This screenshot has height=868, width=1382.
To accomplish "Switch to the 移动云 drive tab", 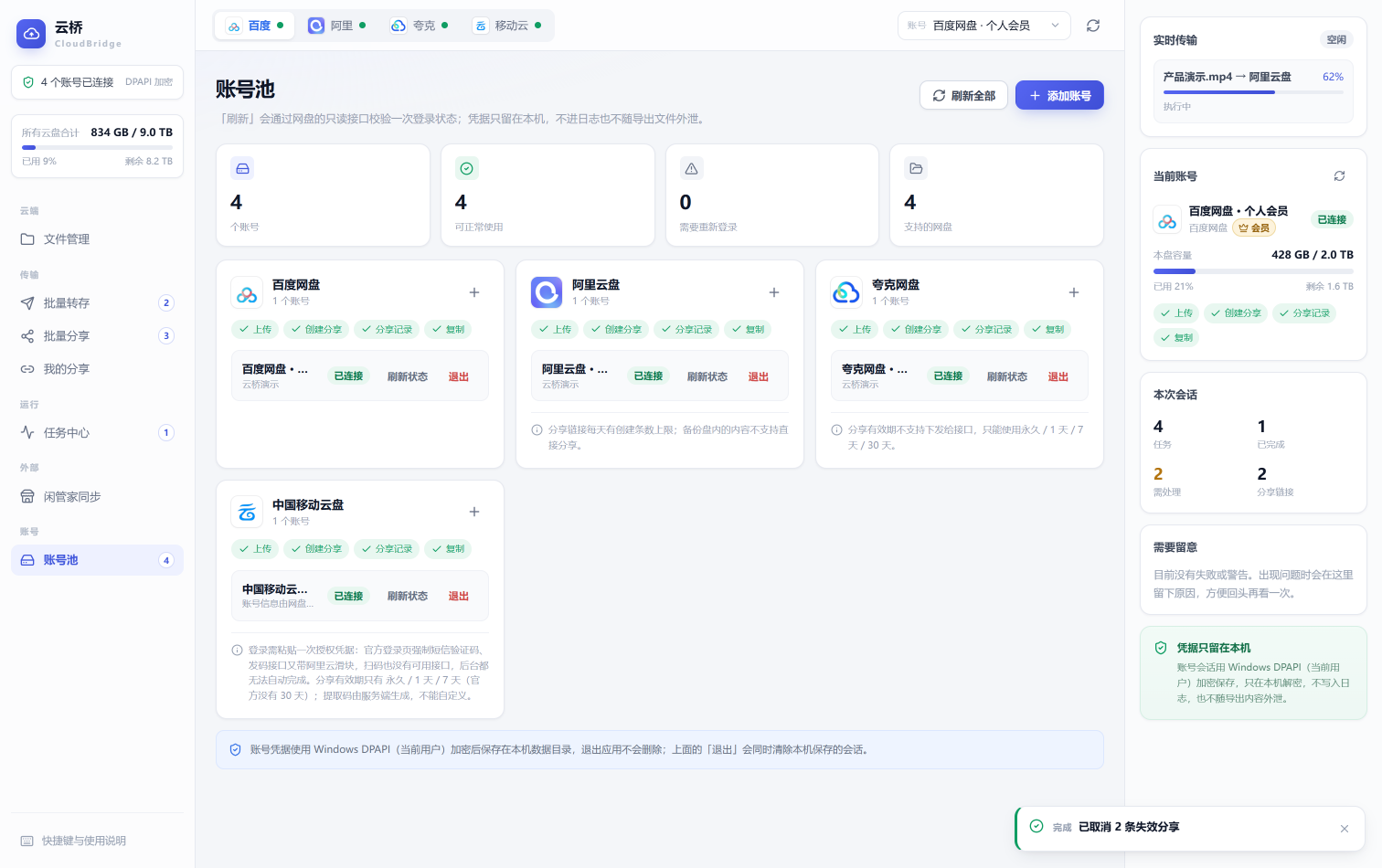I will (507, 26).
